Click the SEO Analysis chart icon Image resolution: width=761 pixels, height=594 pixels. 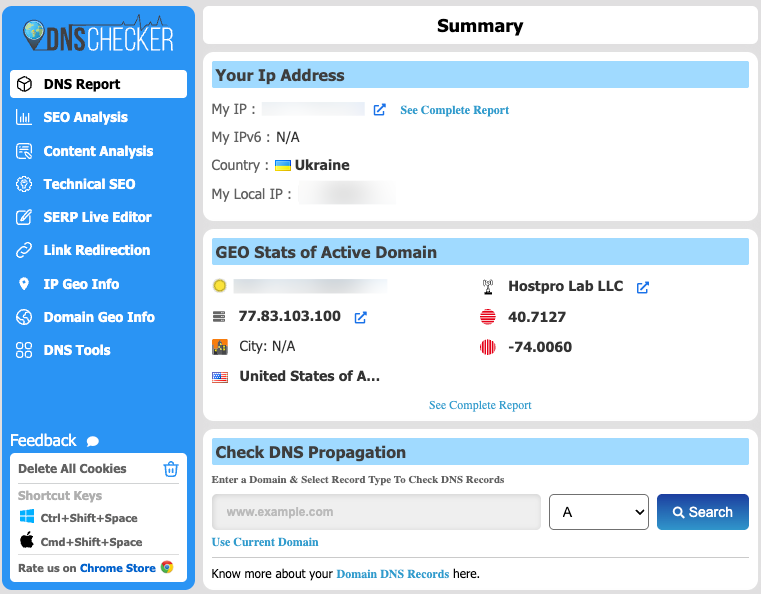click(24, 117)
